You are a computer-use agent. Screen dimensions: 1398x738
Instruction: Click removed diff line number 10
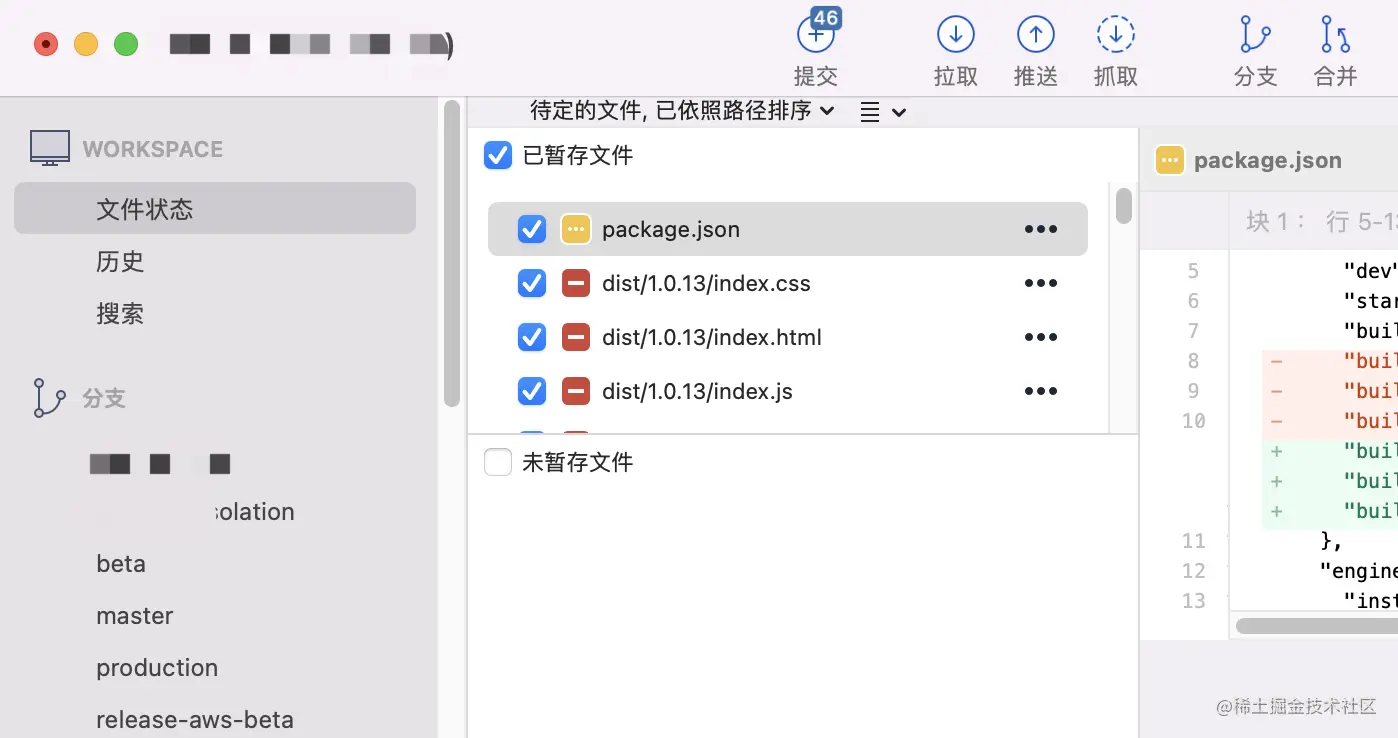1193,421
